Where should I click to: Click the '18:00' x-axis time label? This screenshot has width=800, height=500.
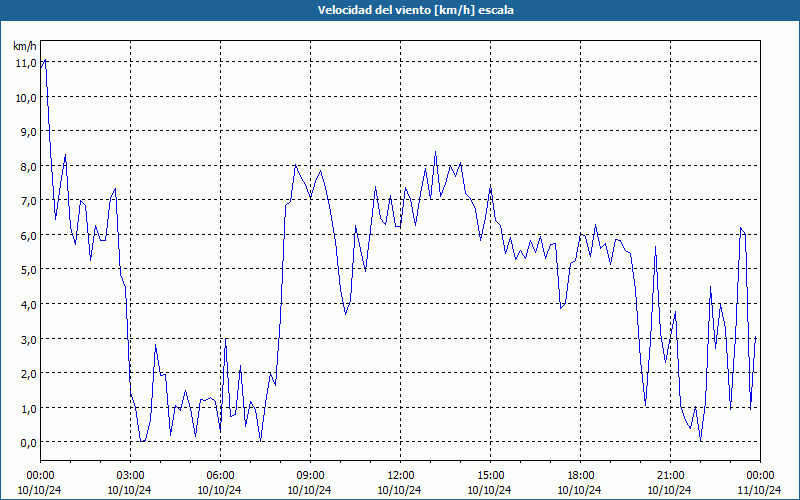(580, 476)
